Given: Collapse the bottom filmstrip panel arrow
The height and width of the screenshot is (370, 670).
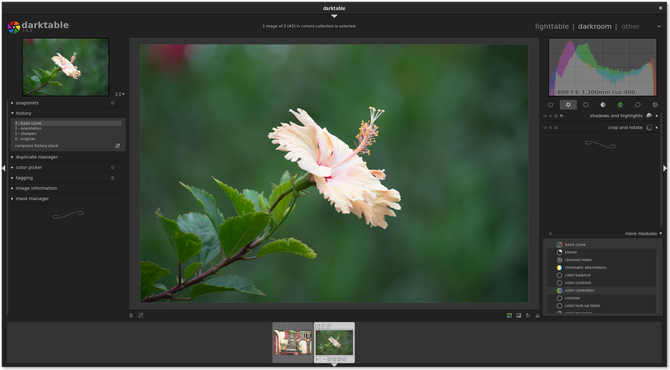Looking at the screenshot, I should tap(334, 364).
